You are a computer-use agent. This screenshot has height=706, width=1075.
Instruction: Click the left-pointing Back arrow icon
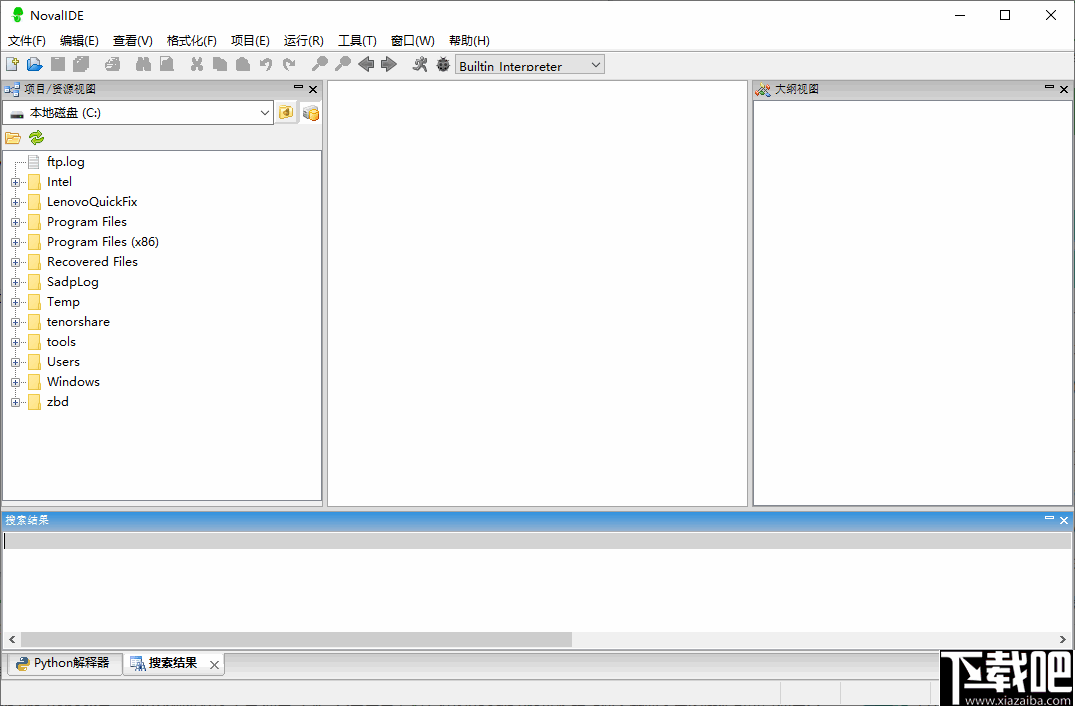[x=365, y=64]
